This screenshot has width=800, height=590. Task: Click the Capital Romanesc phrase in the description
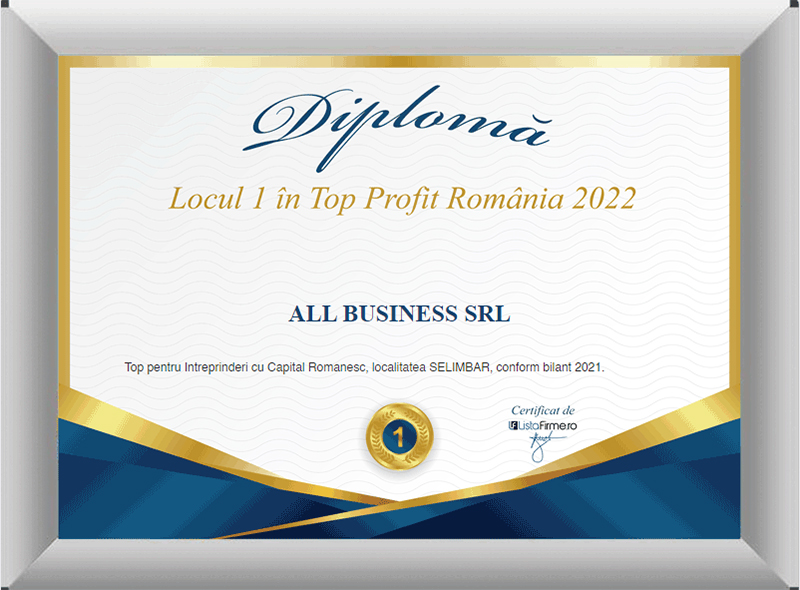tap(316, 368)
